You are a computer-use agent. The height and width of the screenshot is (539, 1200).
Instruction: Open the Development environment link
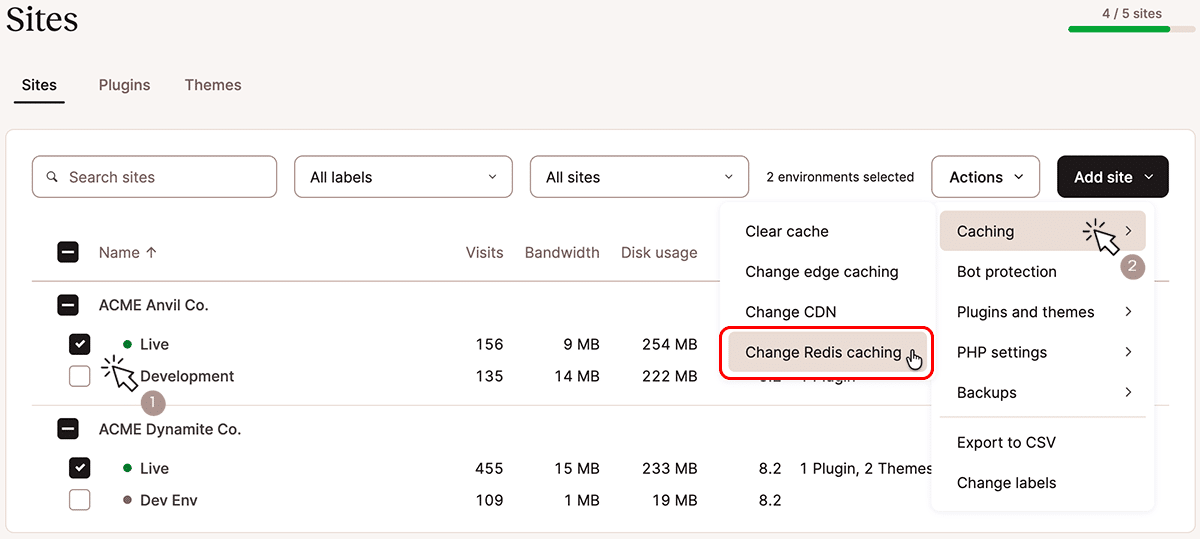tap(187, 376)
